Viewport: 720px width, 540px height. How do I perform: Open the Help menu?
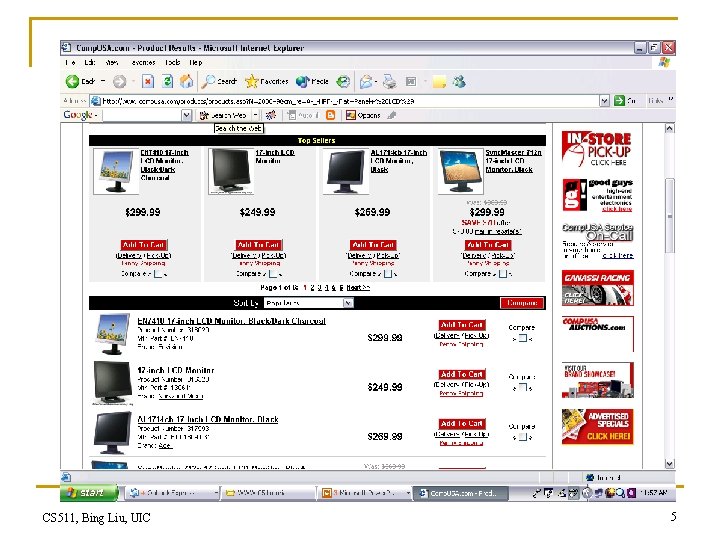click(x=196, y=62)
